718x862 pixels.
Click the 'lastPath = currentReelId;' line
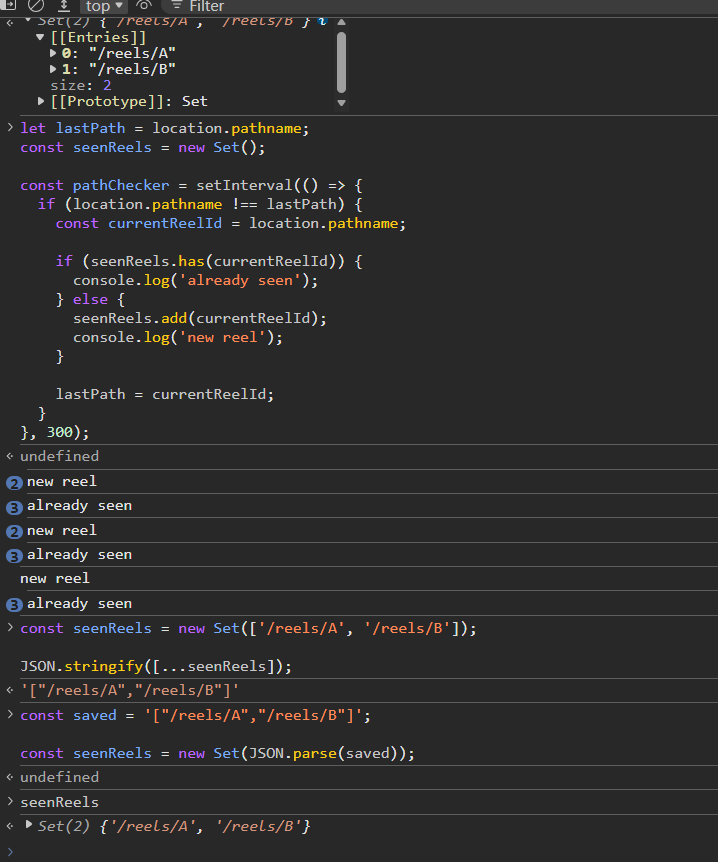click(165, 394)
